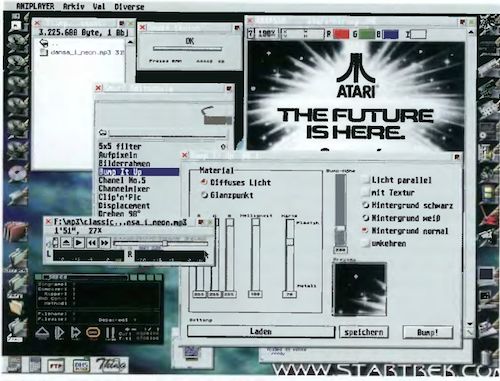Click MP3 playback position slider
Screen dimensions: 500x381
[x=161, y=243]
